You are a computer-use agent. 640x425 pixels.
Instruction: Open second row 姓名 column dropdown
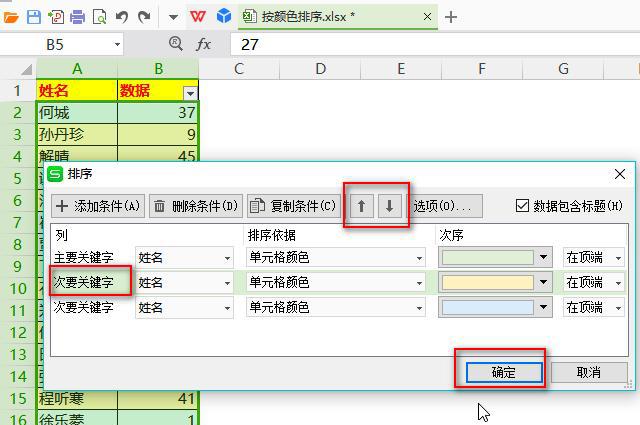point(184,283)
